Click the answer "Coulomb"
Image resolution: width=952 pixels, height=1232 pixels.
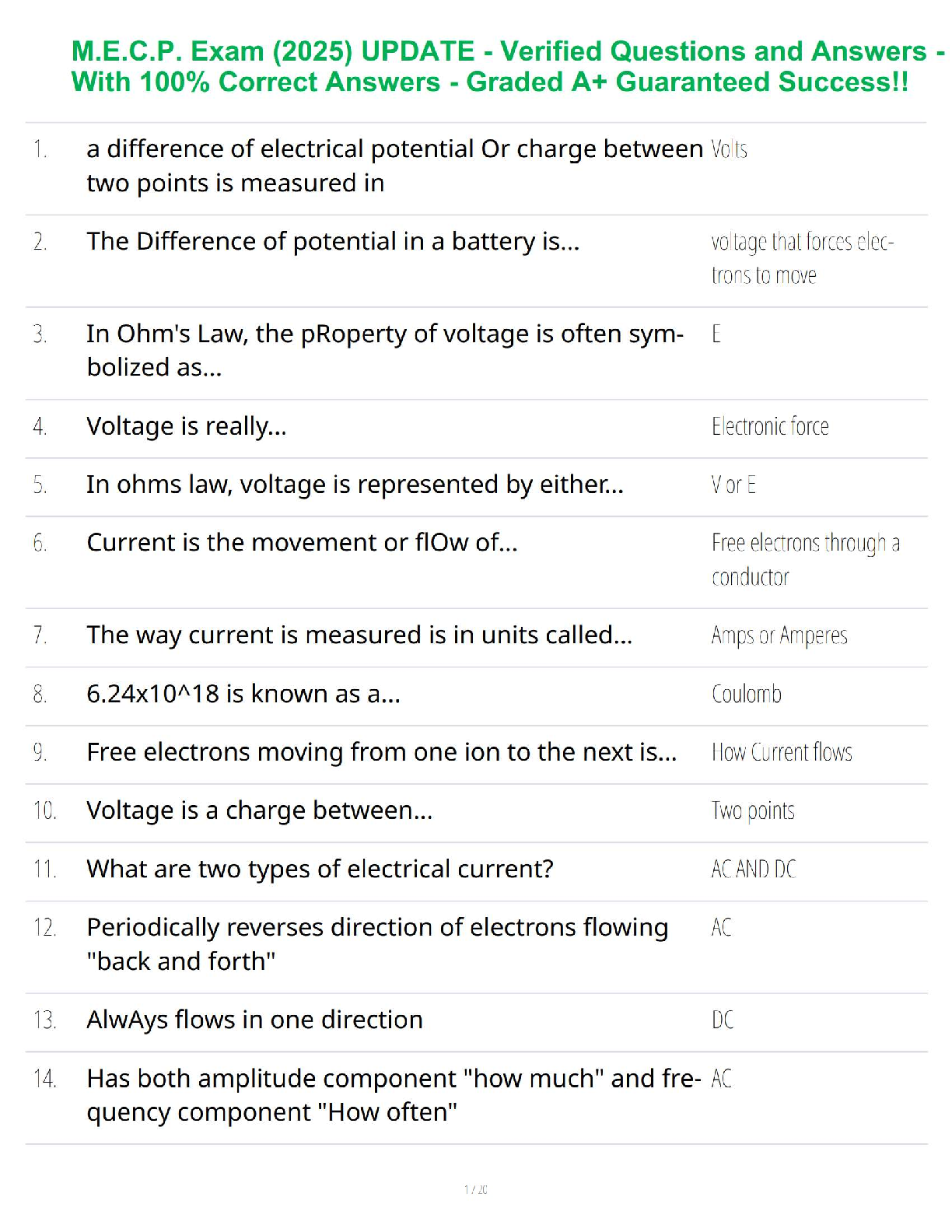(747, 694)
